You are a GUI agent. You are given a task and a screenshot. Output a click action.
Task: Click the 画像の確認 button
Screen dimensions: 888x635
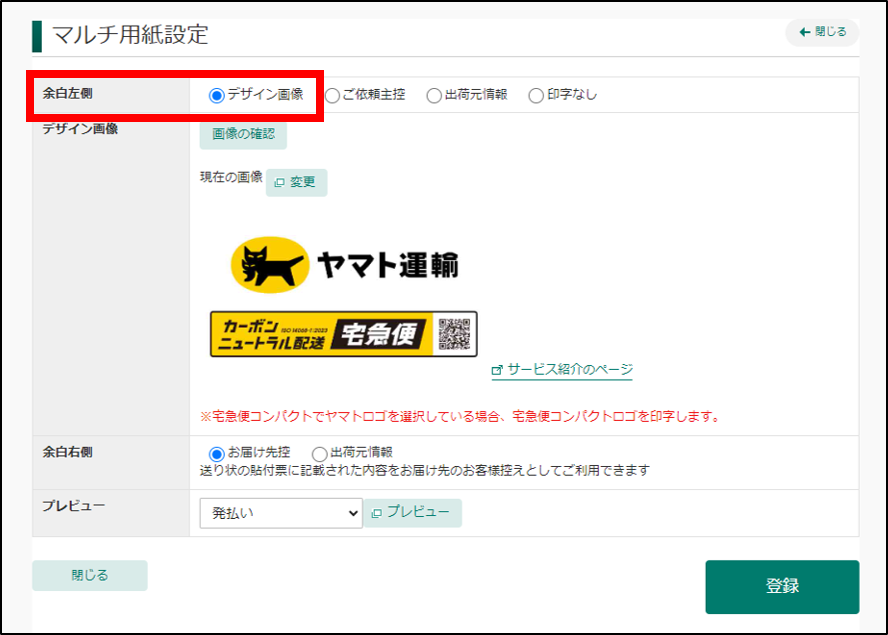coord(244,134)
